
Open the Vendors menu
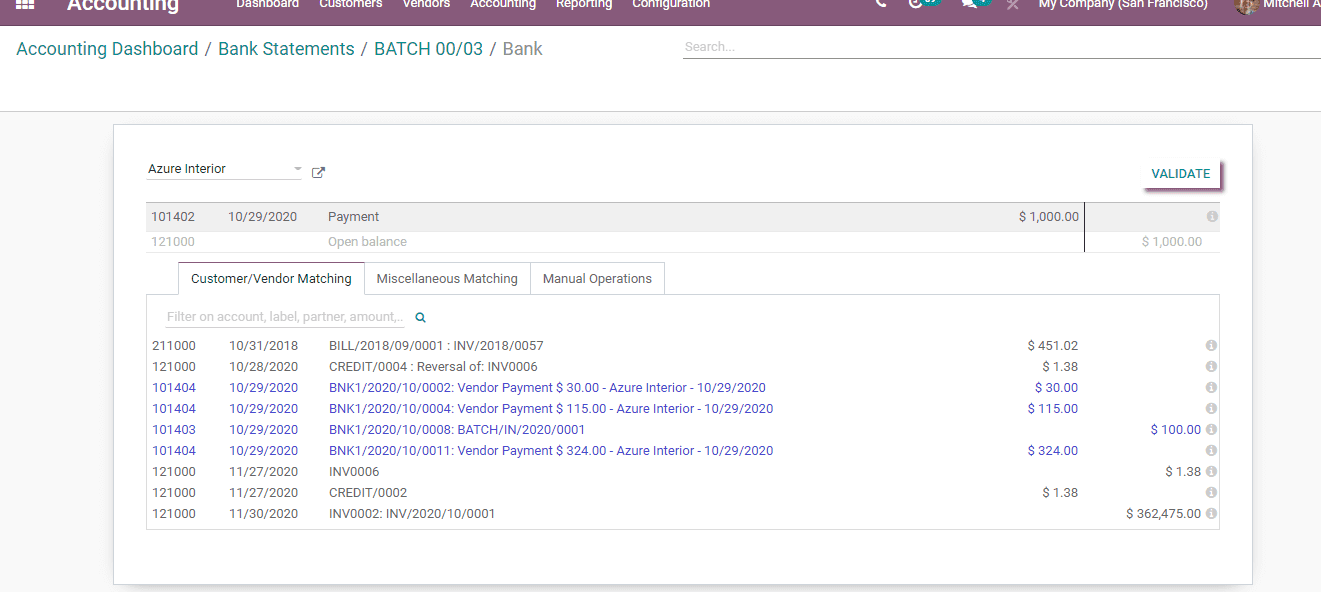(x=426, y=4)
